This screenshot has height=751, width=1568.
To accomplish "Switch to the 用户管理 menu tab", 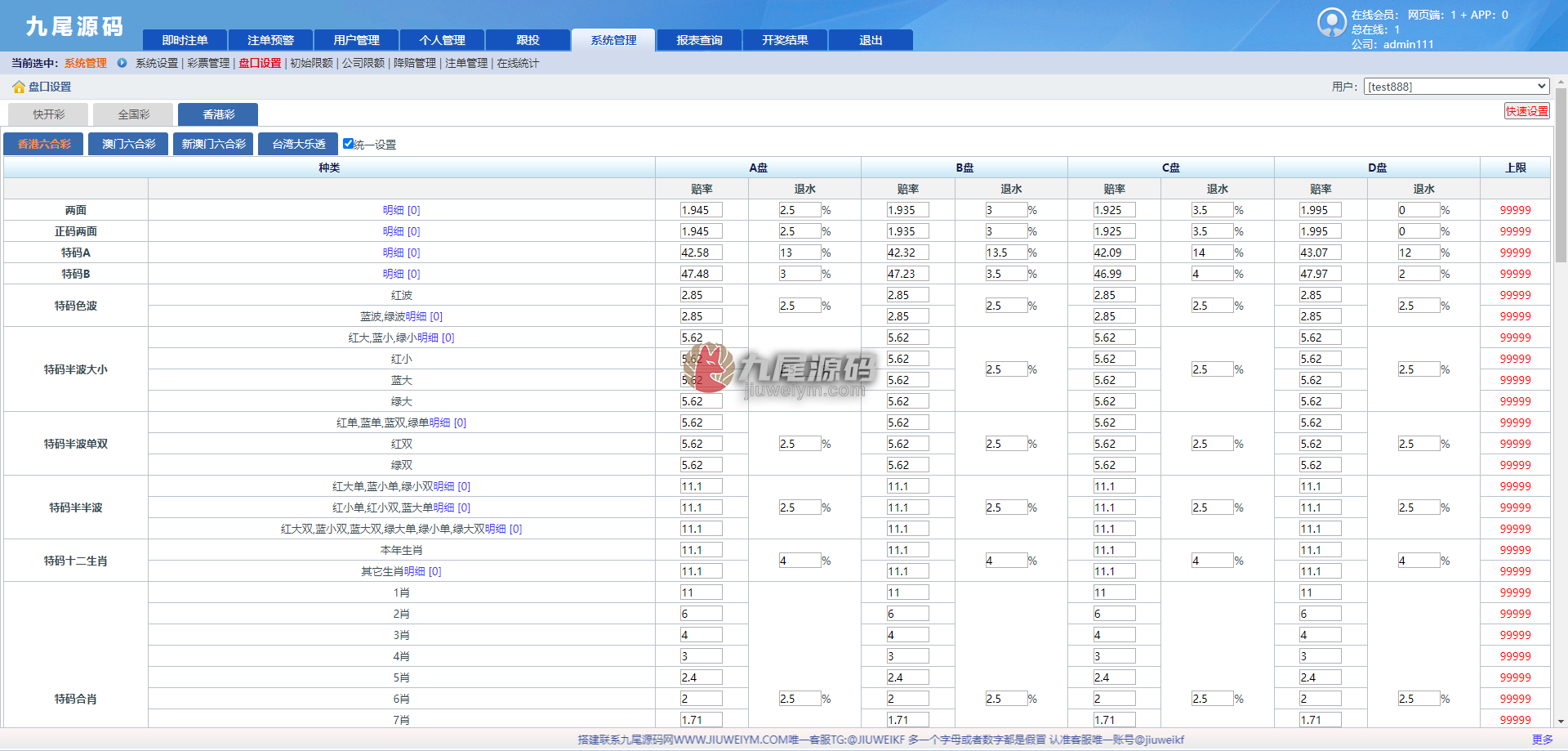I will coord(356,40).
